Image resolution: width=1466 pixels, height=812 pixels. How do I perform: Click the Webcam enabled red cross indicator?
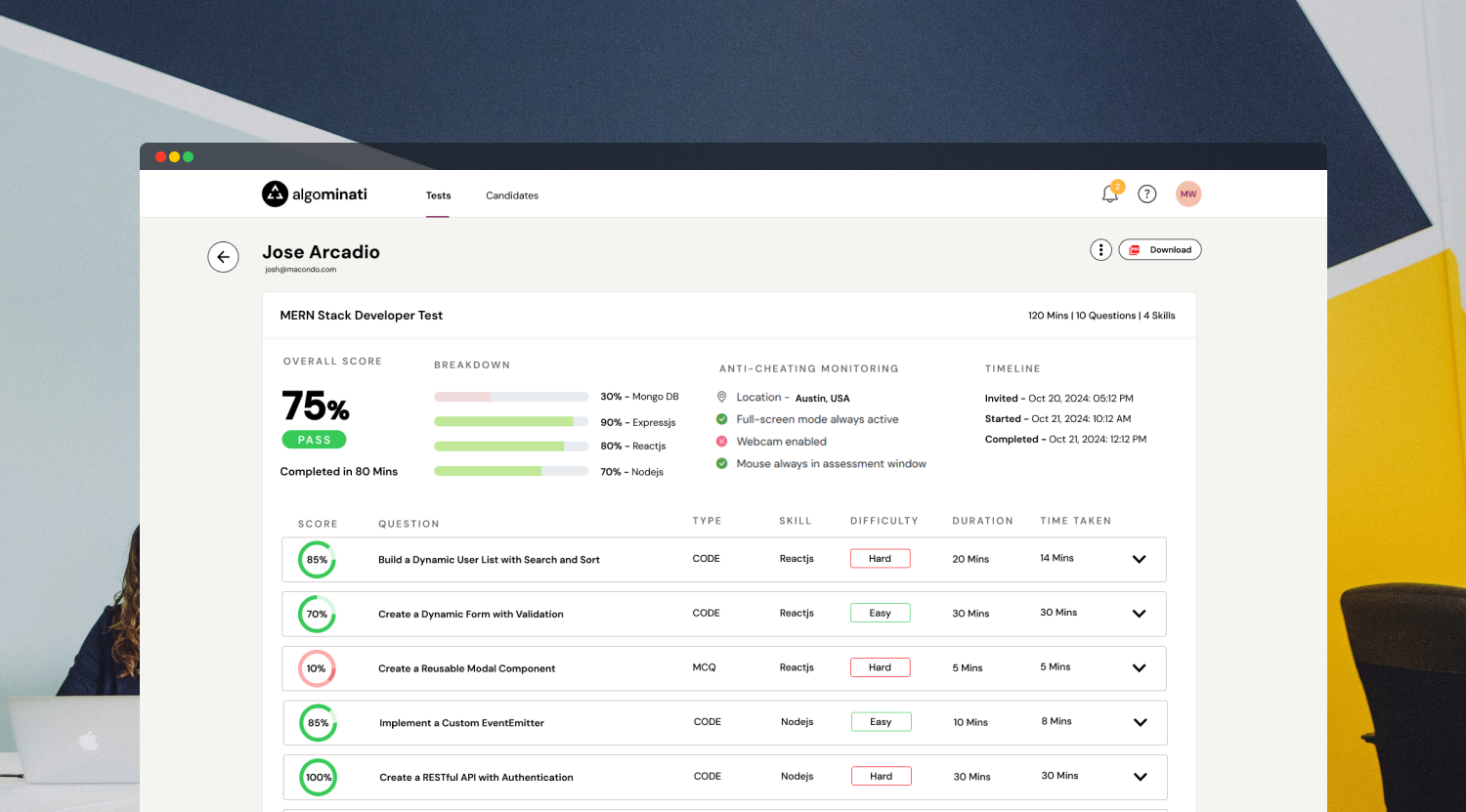(722, 442)
